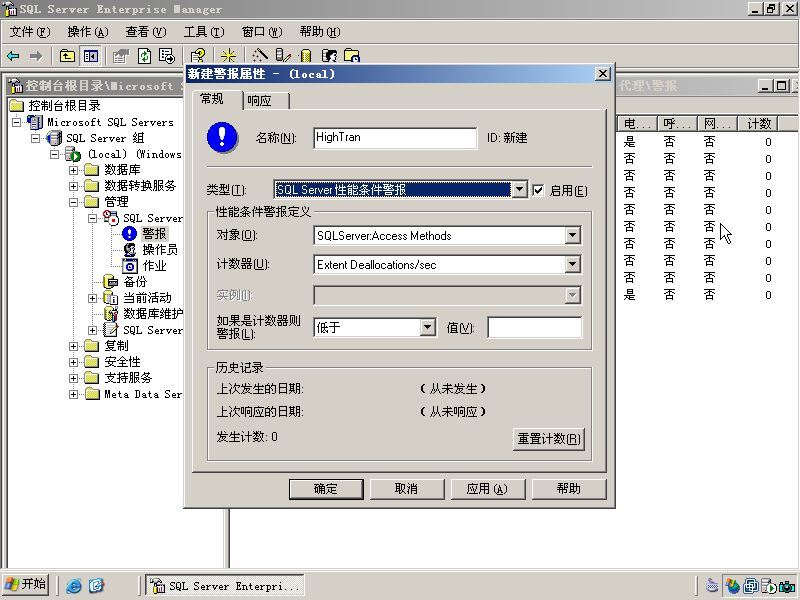Open the 计数器 counter dropdown

point(572,264)
